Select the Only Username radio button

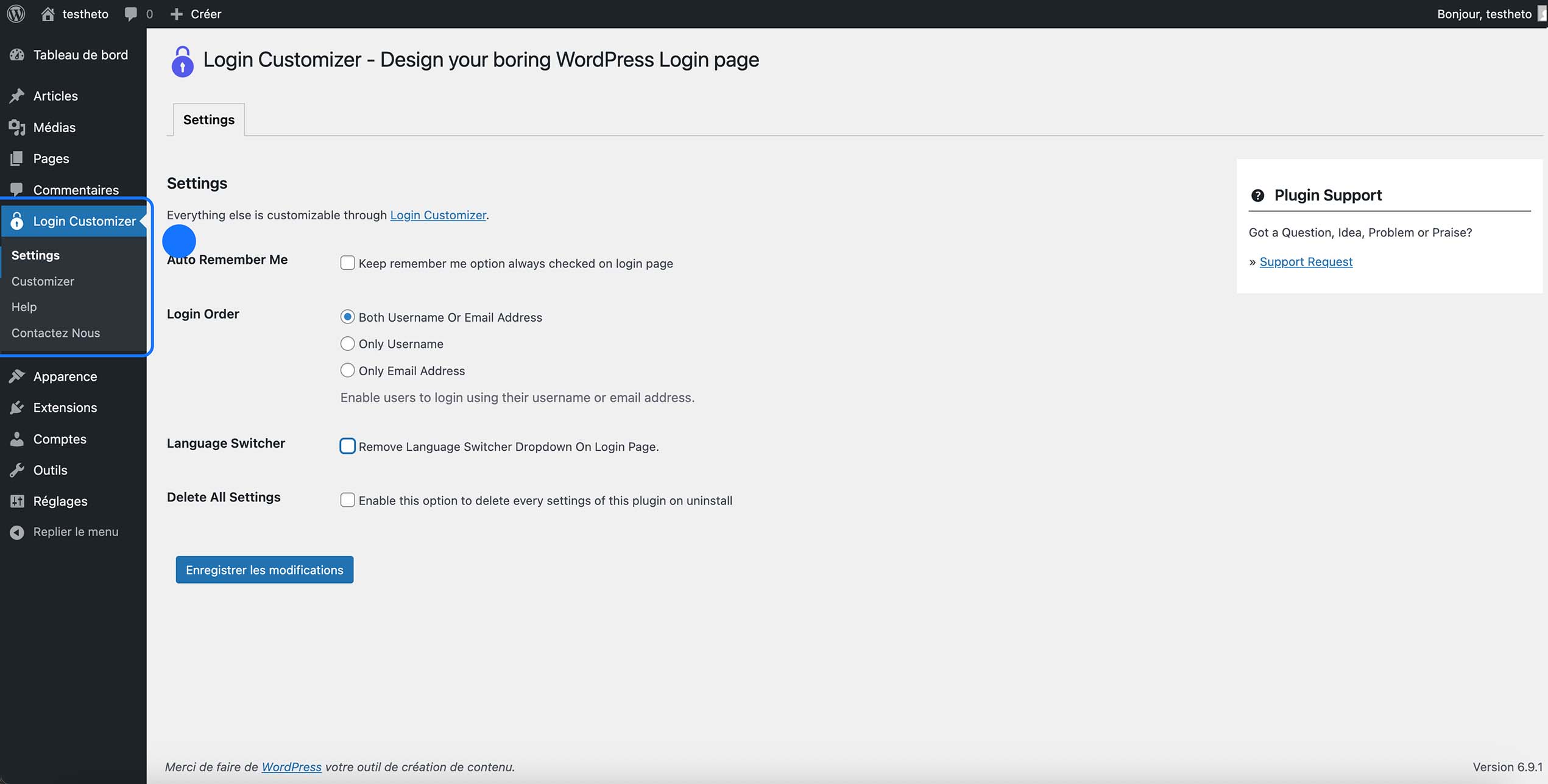[347, 343]
